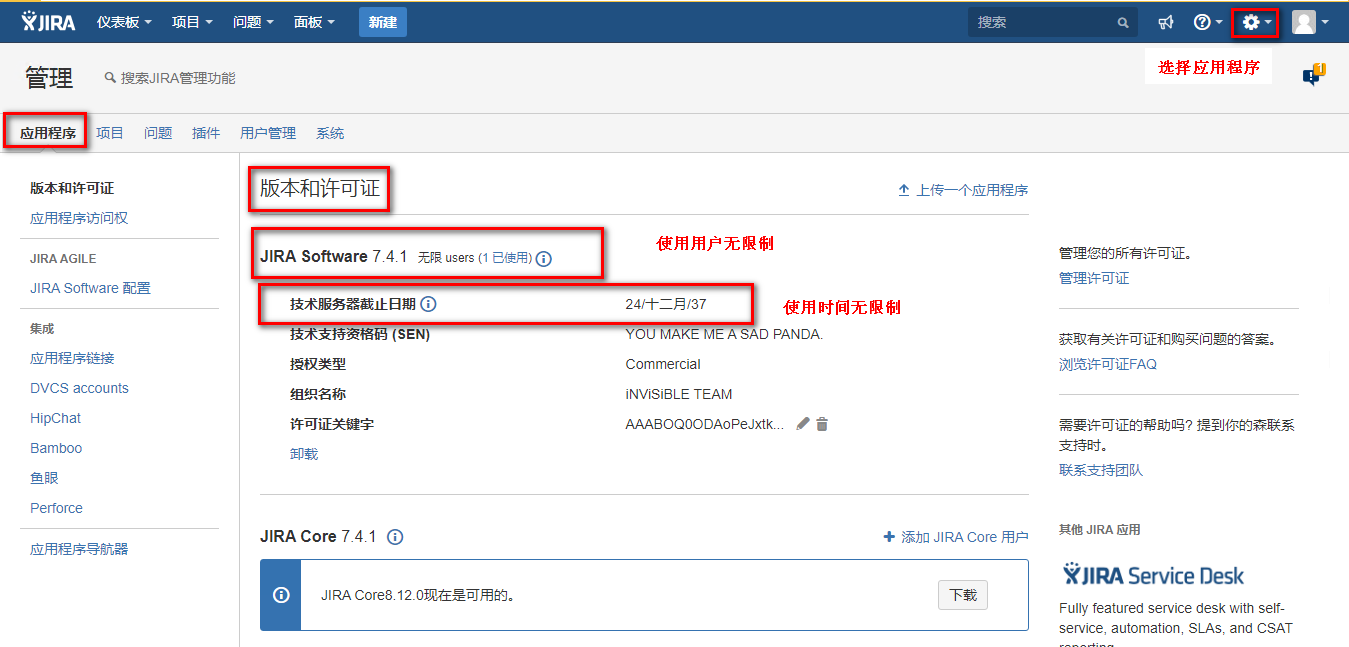Open 鱼眼 integration link
Viewport: 1349px width, 647px height.
click(x=44, y=478)
